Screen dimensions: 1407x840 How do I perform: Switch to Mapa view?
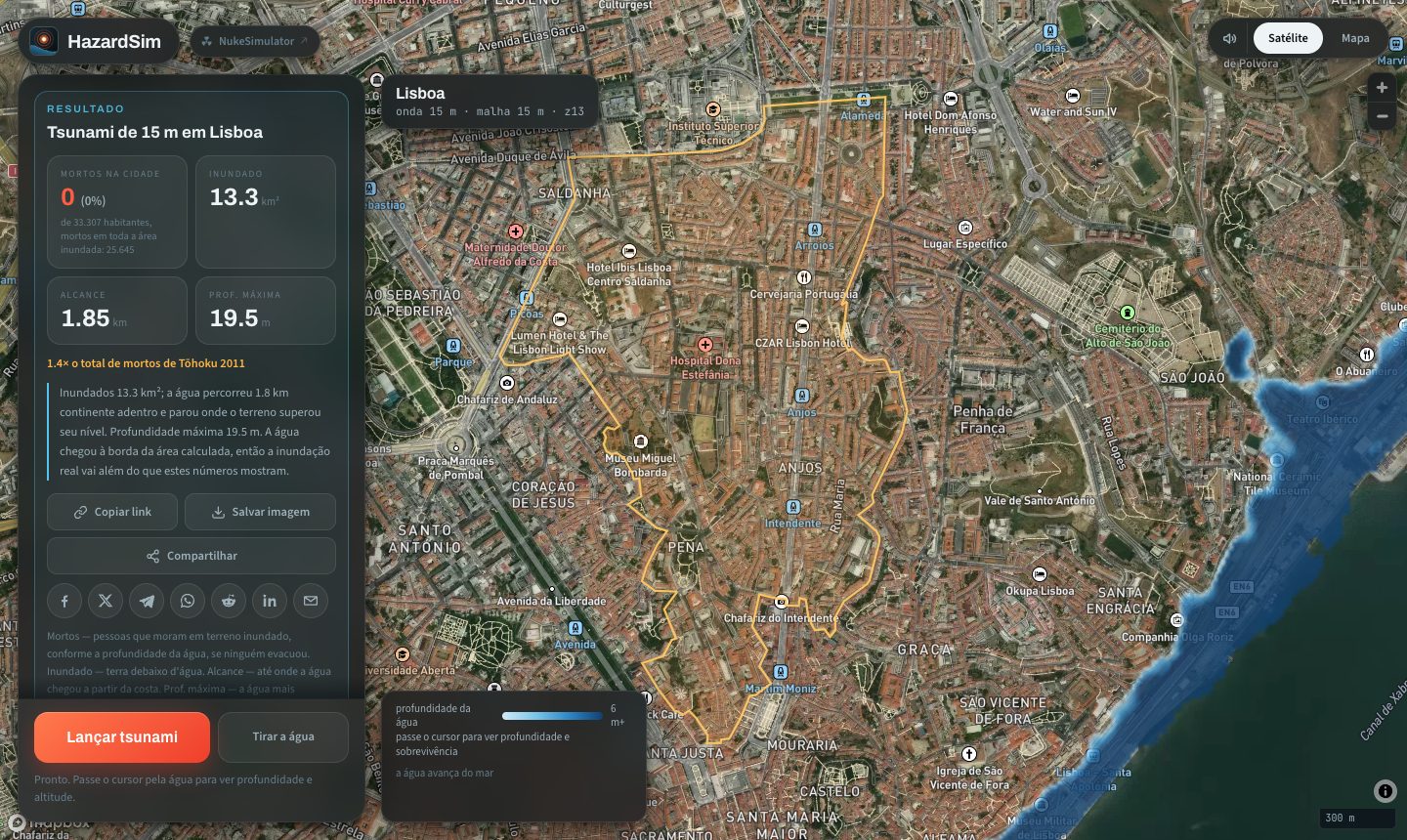[x=1355, y=38]
